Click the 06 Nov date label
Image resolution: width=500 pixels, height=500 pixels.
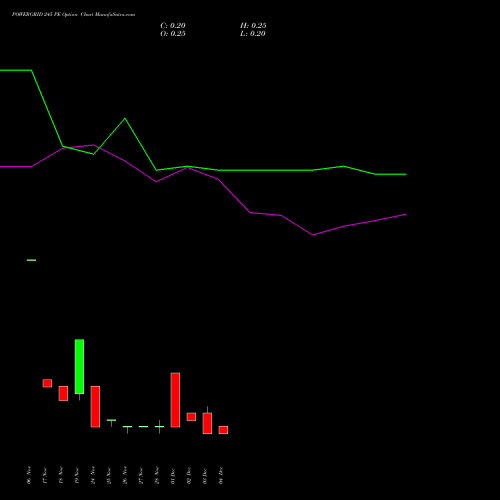click(x=29, y=475)
